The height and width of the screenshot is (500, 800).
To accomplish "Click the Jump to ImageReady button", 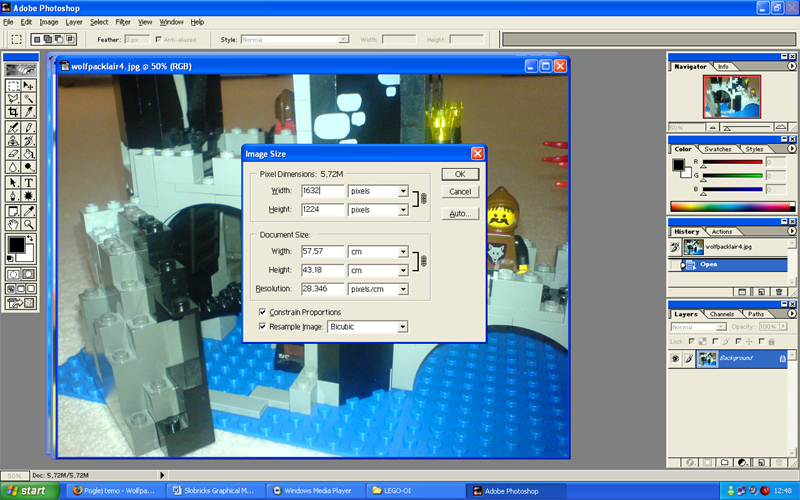I will click(21, 304).
